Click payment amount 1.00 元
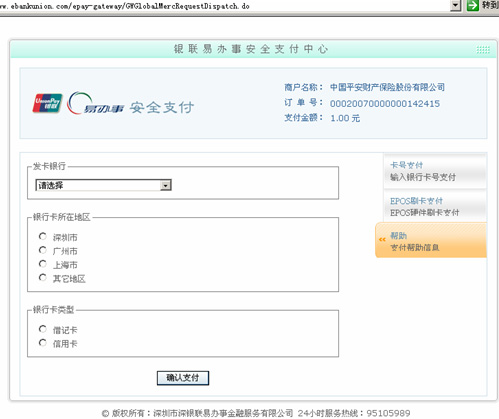The width and height of the screenshot is (499, 419). [345, 118]
